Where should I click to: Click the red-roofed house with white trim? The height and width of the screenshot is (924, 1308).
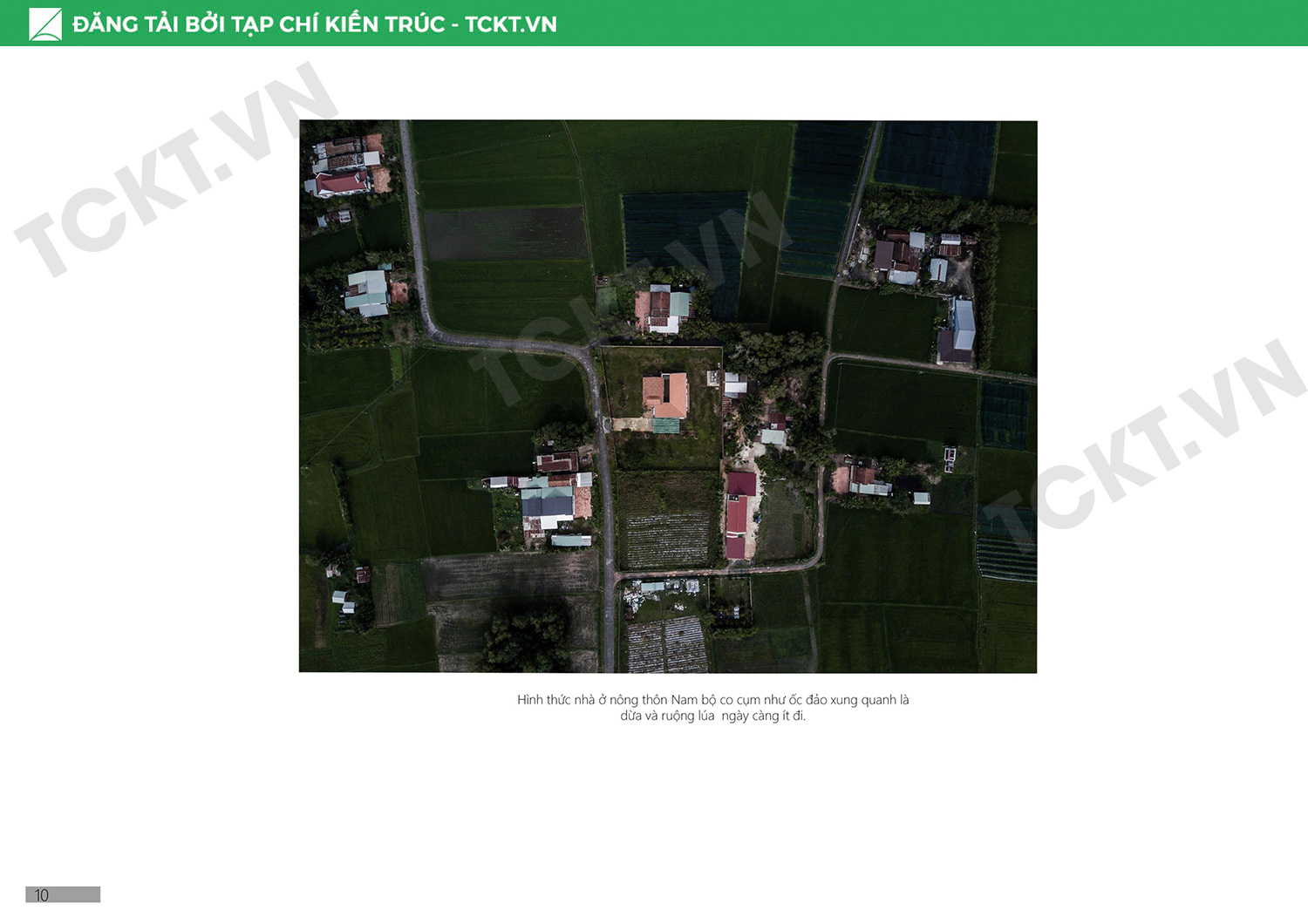(x=342, y=184)
